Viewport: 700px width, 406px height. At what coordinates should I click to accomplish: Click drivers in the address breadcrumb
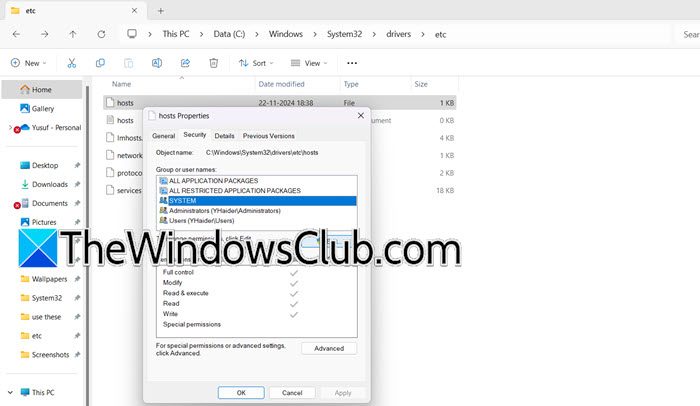click(398, 34)
